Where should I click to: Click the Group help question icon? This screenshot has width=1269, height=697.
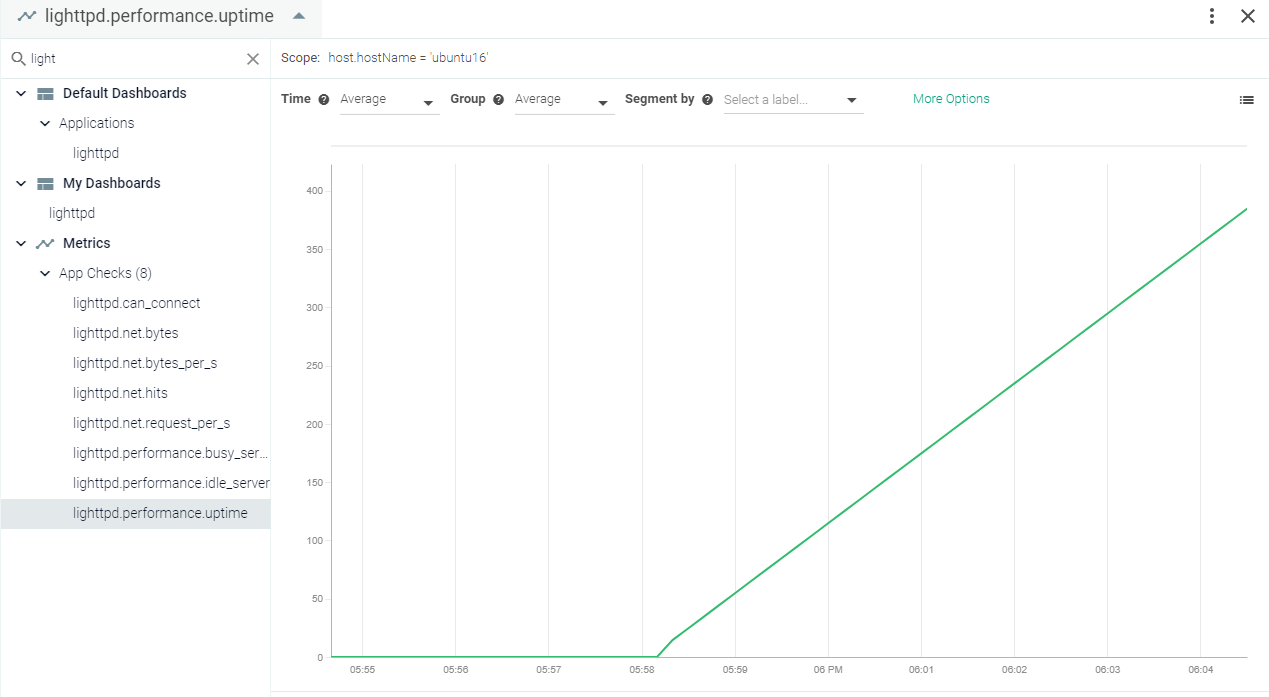(498, 100)
